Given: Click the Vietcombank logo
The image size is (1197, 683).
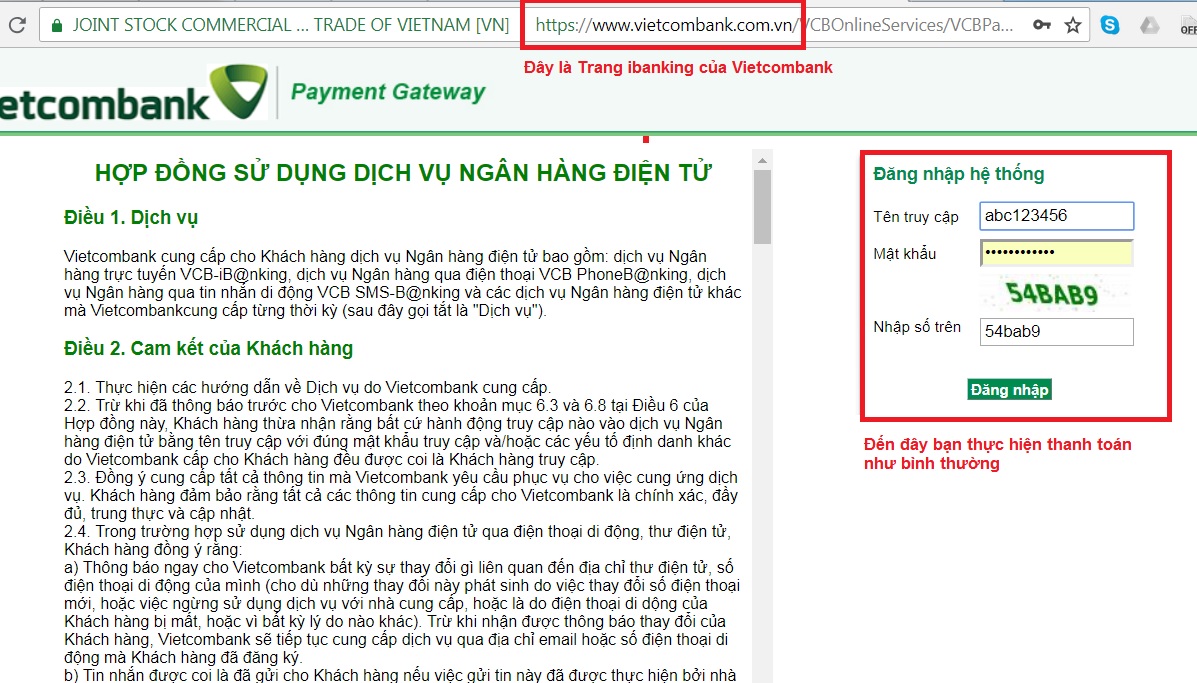Looking at the screenshot, I should (x=134, y=93).
